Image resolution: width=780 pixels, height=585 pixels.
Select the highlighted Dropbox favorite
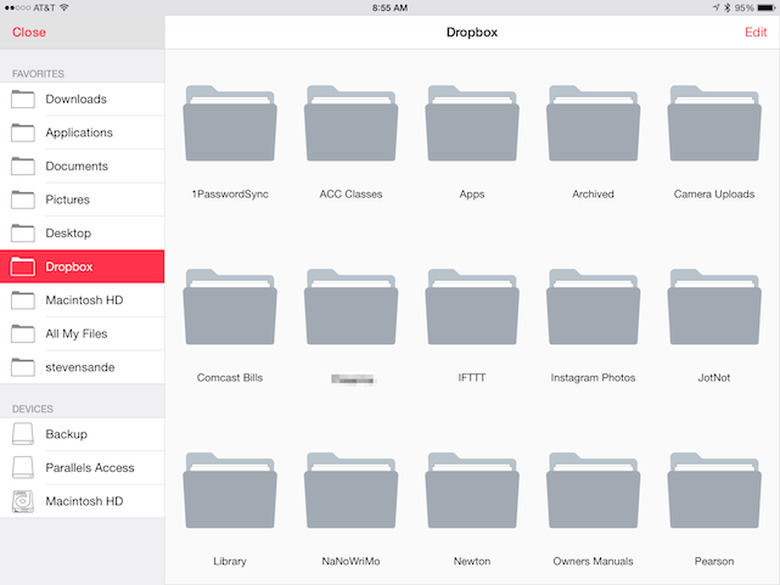tap(82, 267)
